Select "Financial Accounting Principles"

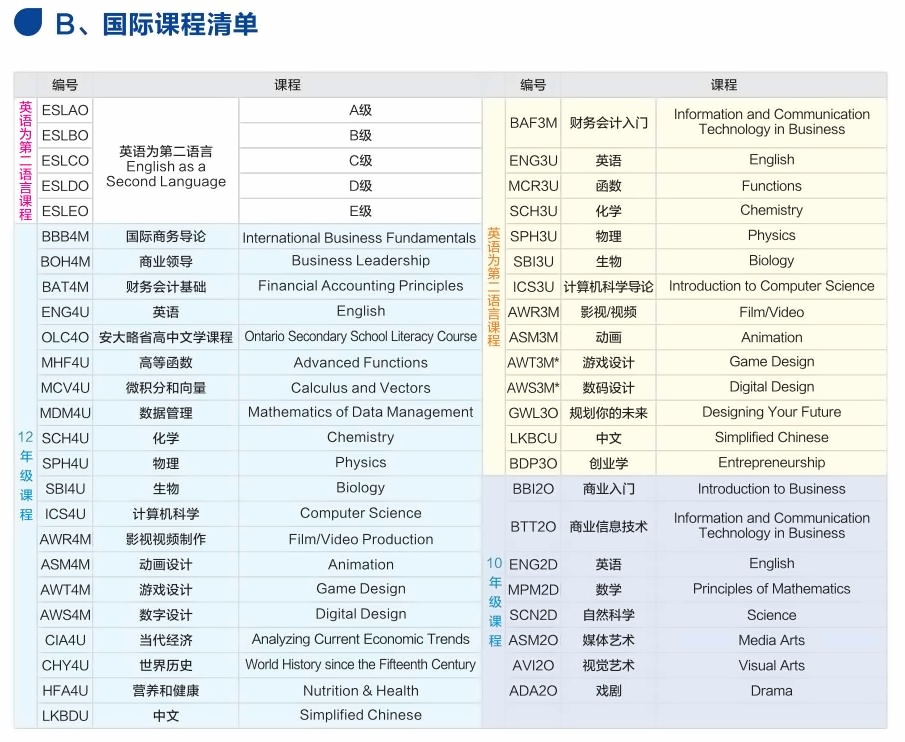pos(361,286)
